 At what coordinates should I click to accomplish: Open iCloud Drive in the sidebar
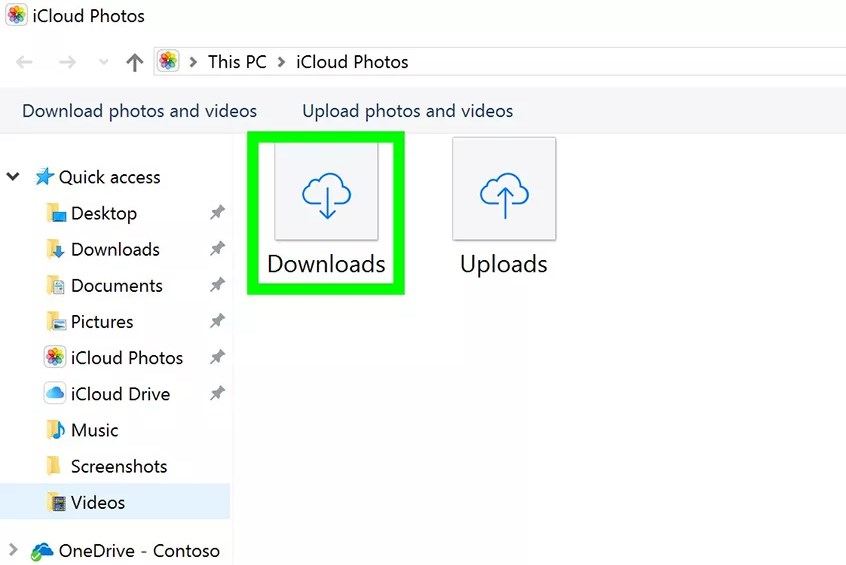coord(120,394)
